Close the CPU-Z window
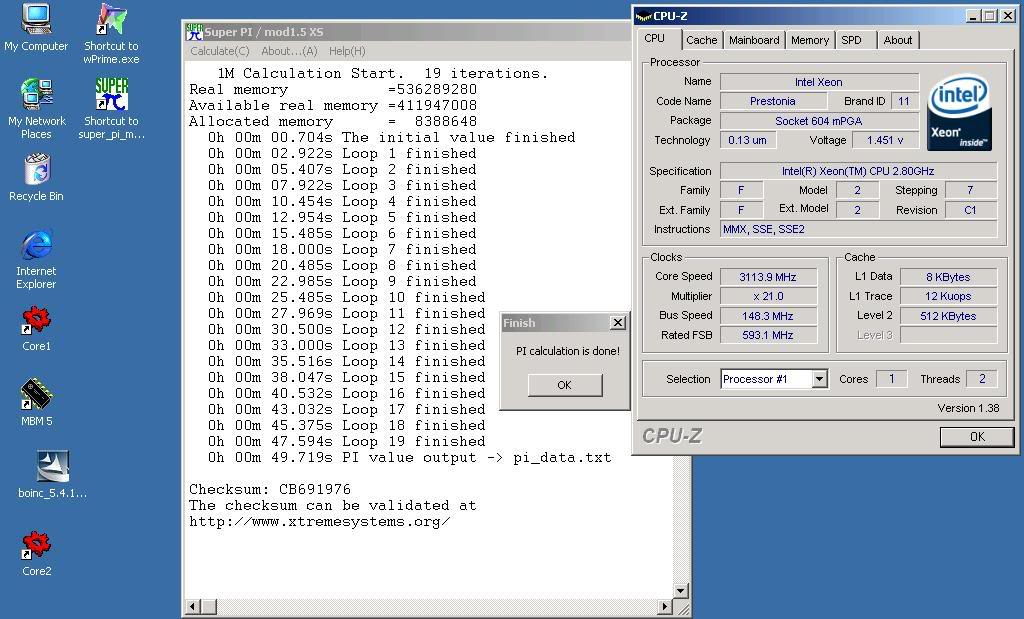 [x=1007, y=16]
